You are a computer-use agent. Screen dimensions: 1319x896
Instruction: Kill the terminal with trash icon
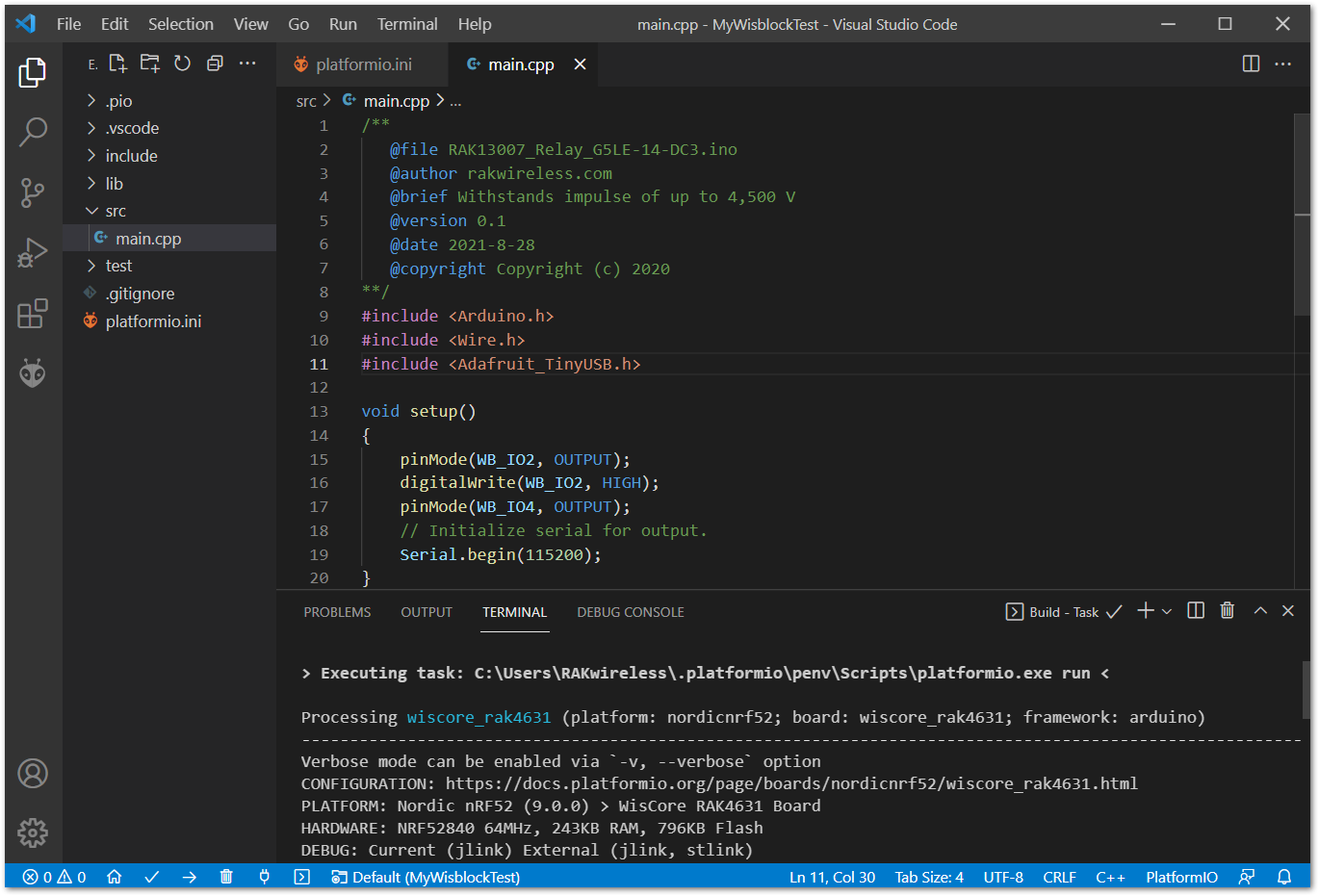(x=1228, y=611)
